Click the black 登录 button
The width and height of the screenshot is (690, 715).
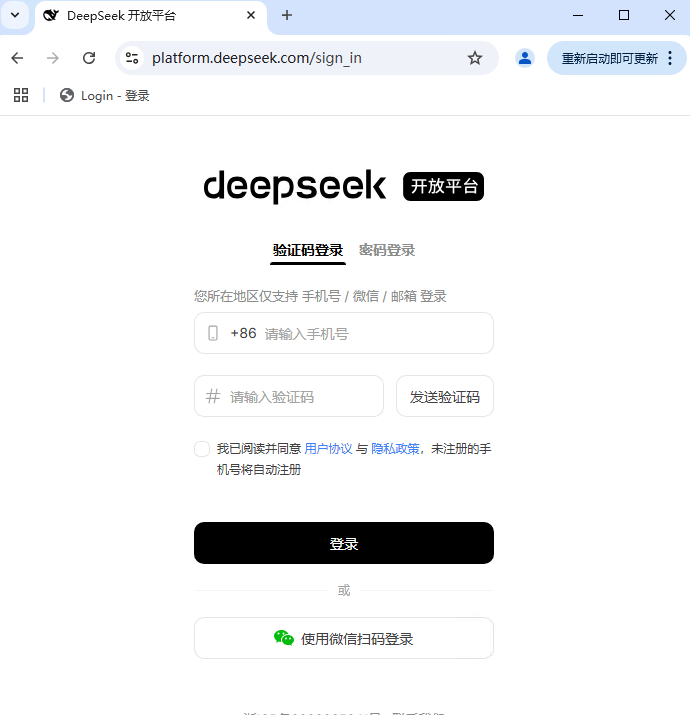coord(344,543)
